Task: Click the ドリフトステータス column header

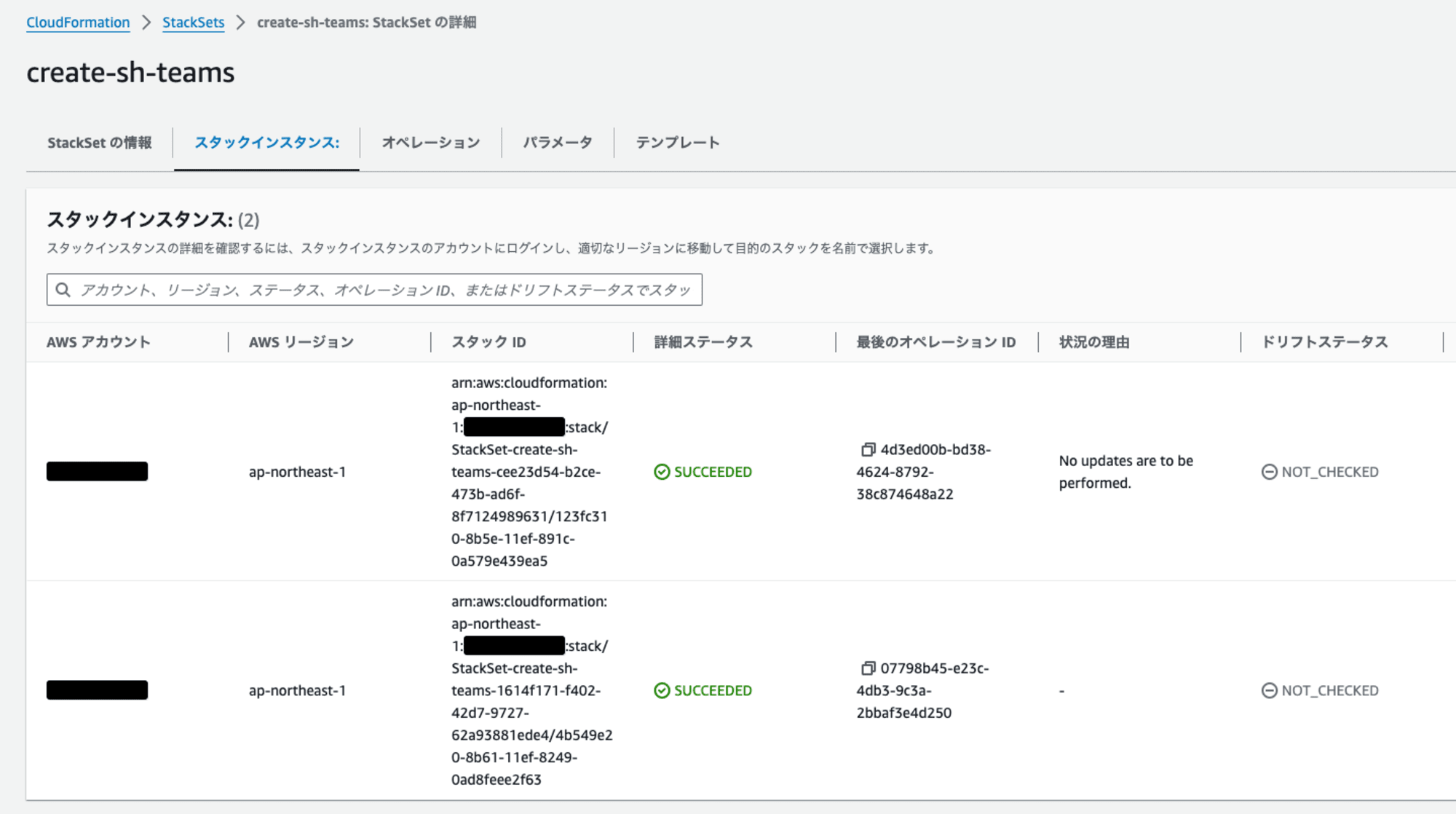Action: pyautogui.click(x=1324, y=342)
